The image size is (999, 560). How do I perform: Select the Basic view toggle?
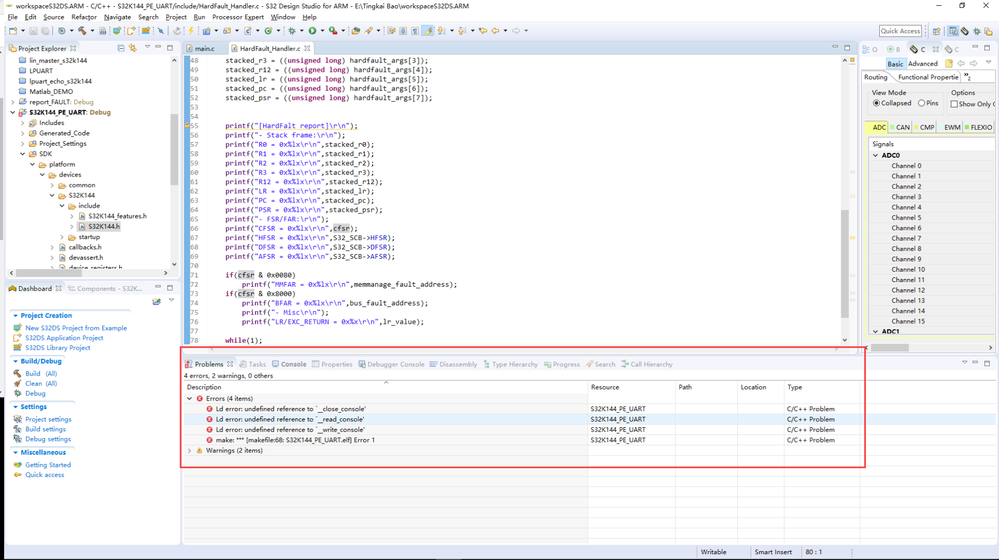click(895, 64)
